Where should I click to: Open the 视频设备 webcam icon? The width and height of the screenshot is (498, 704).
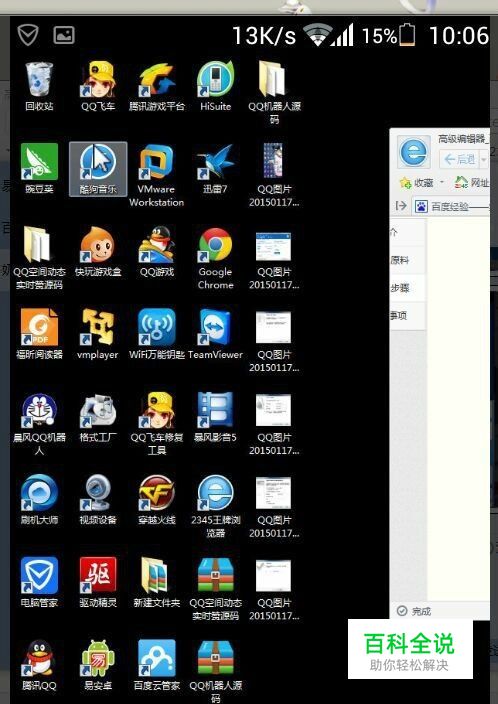tap(98, 500)
